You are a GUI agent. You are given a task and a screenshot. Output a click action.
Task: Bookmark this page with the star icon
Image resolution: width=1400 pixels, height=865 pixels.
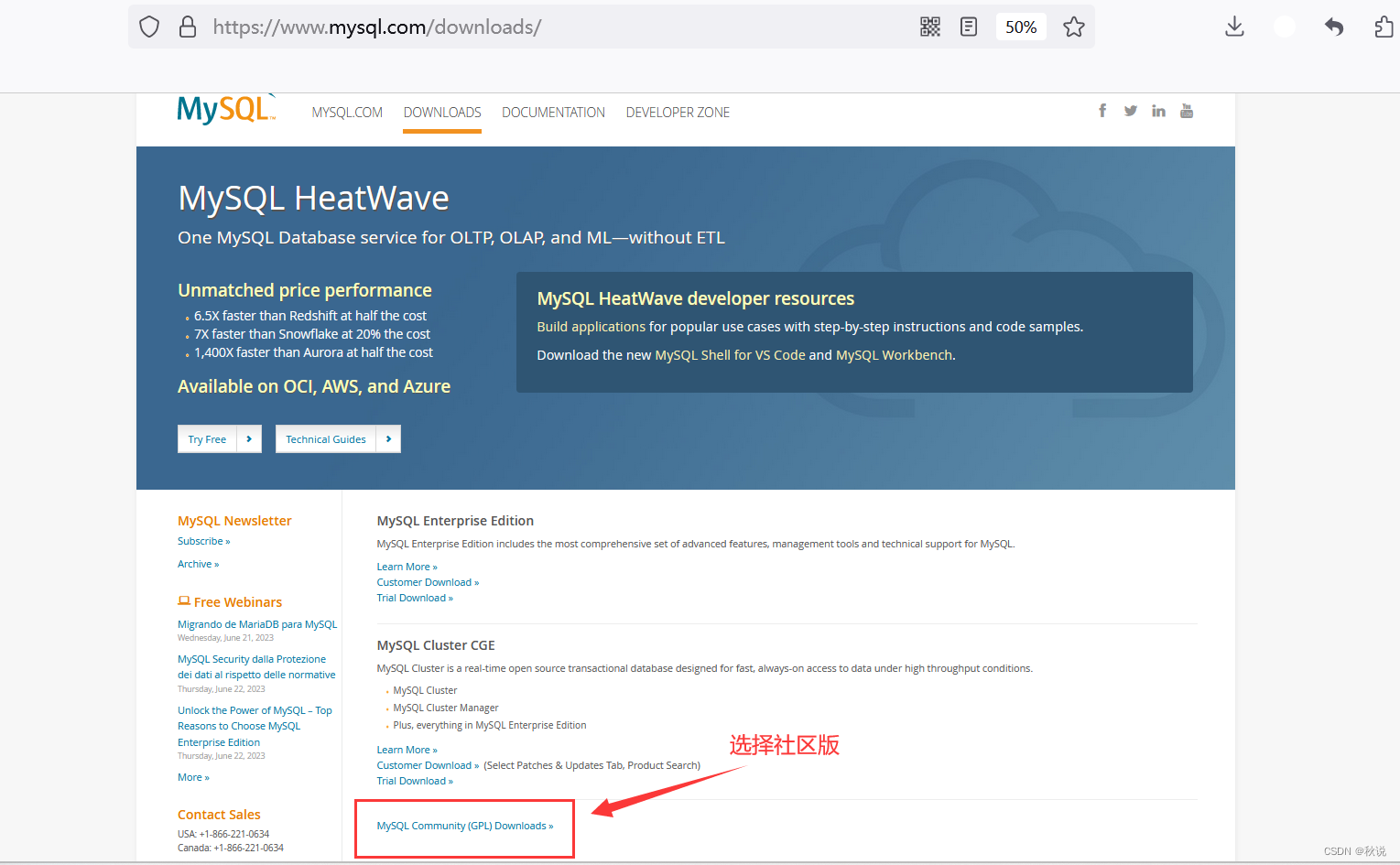click(1074, 27)
